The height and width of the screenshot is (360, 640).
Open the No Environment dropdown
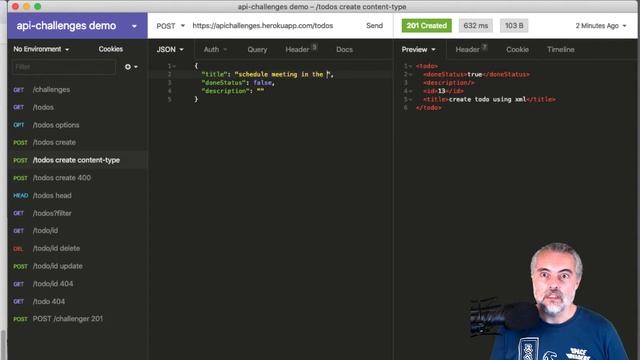pos(41,49)
